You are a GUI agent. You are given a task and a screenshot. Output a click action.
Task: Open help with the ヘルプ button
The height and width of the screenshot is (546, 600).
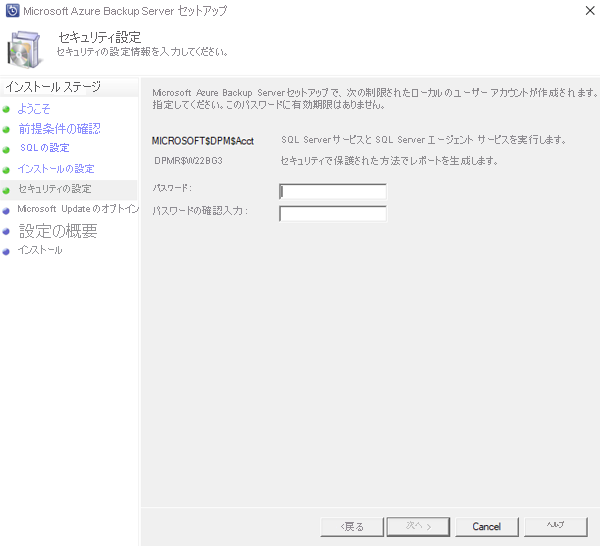555,527
